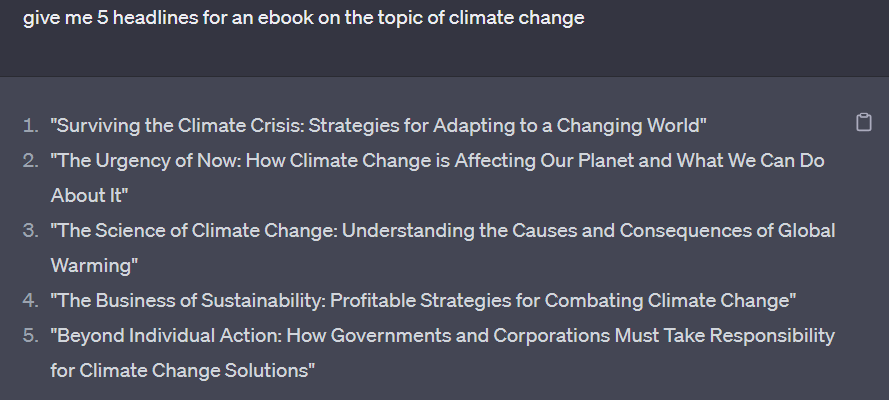The image size is (889, 400).
Task: Click list number 5 in the response
Action: pyautogui.click(x=31, y=335)
